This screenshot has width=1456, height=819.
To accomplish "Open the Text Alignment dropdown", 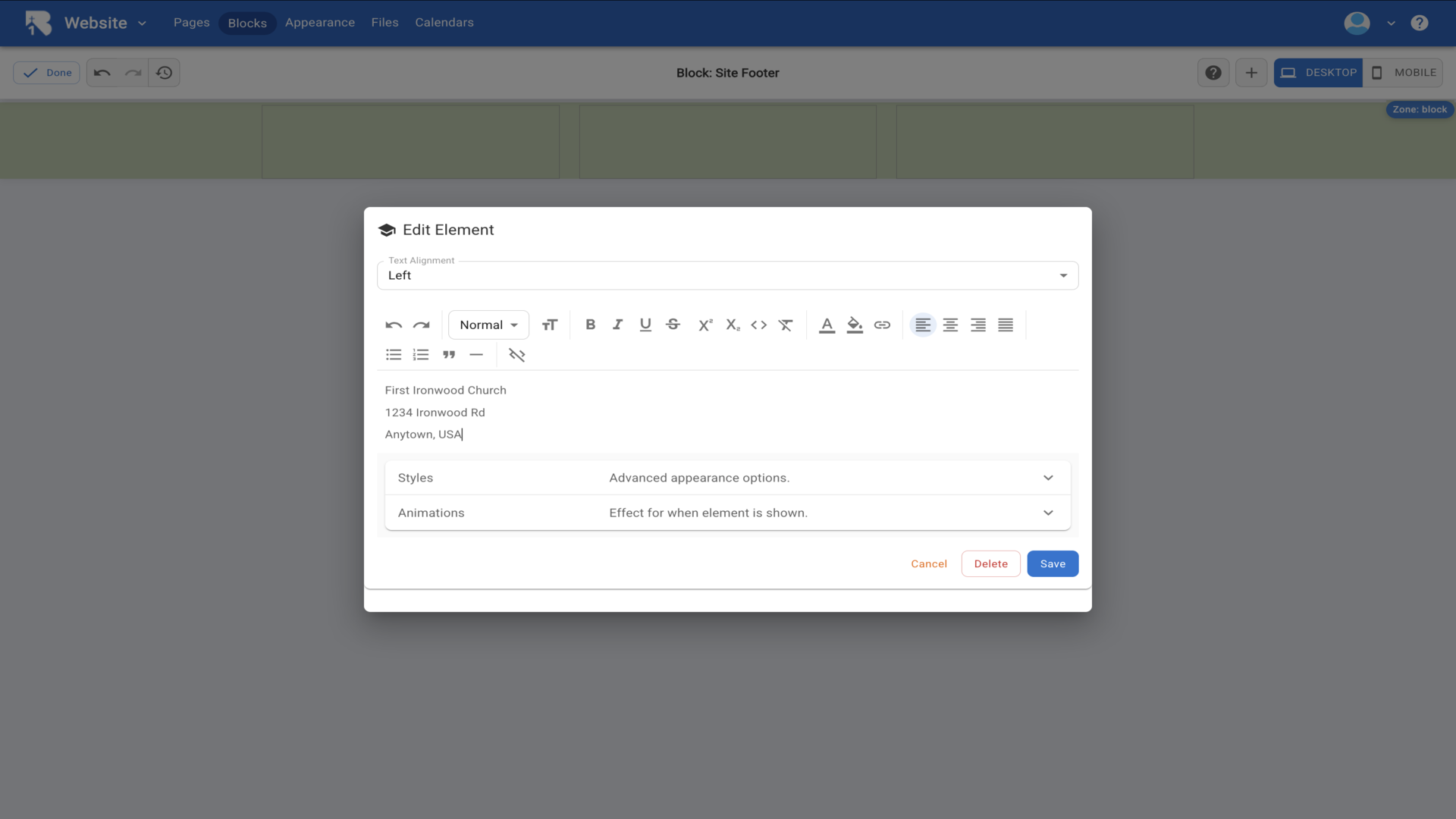I will [727, 275].
